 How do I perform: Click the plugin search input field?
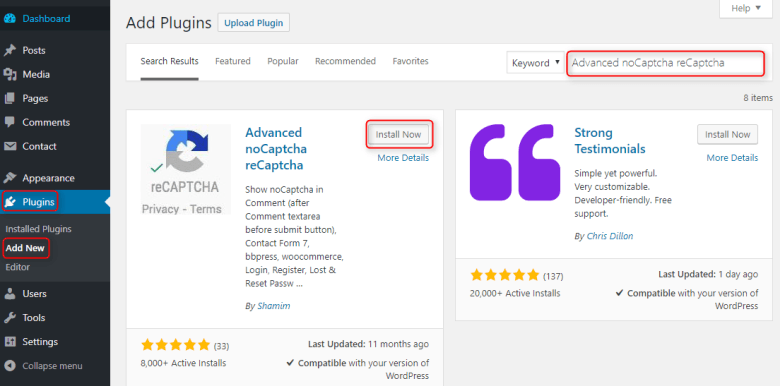[665, 63]
